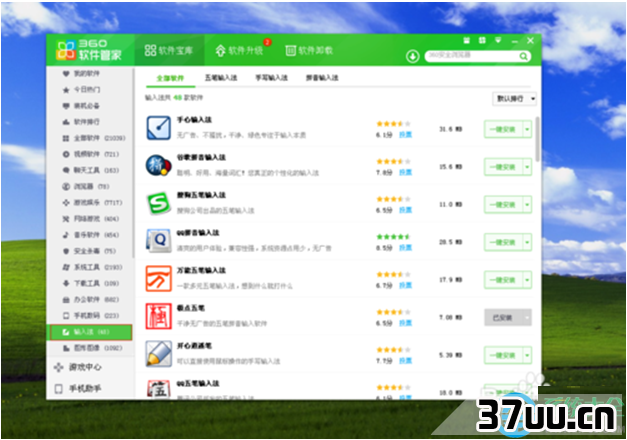
Task: Click the green S 搜狗五笔输入法 icon
Action: click(158, 203)
